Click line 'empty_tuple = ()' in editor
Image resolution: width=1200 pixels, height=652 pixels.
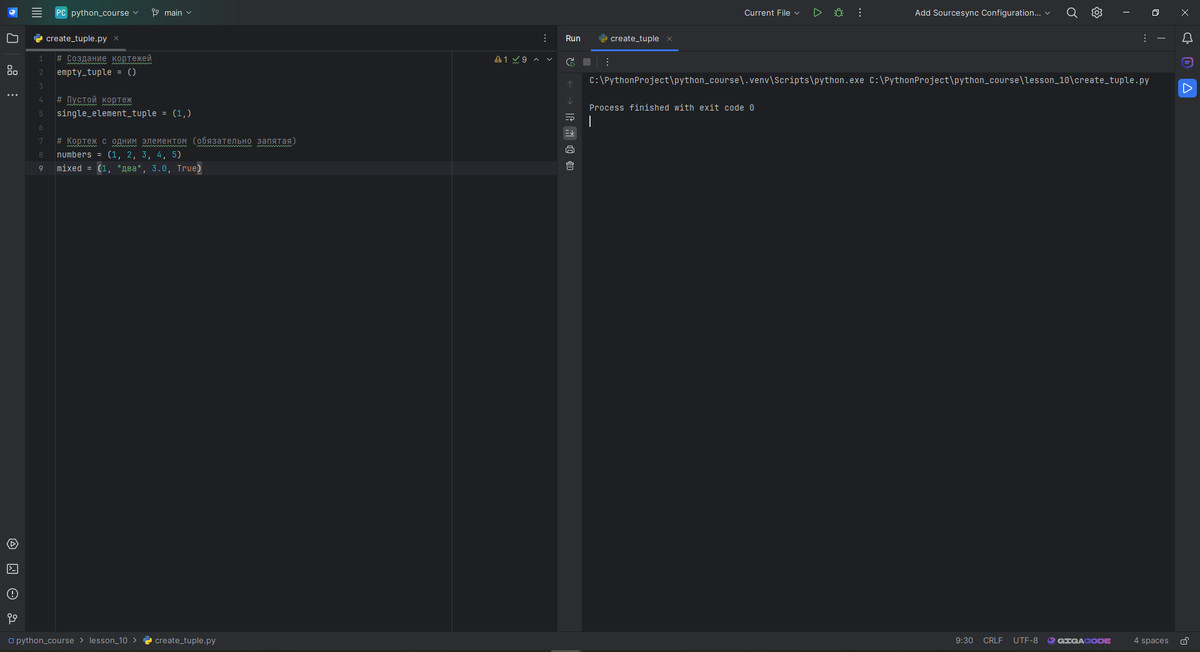[x=96, y=73]
